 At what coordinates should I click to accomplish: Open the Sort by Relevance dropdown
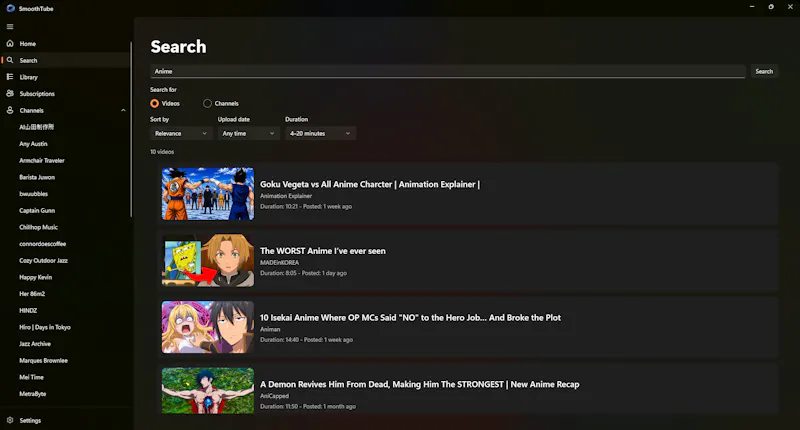click(x=181, y=134)
